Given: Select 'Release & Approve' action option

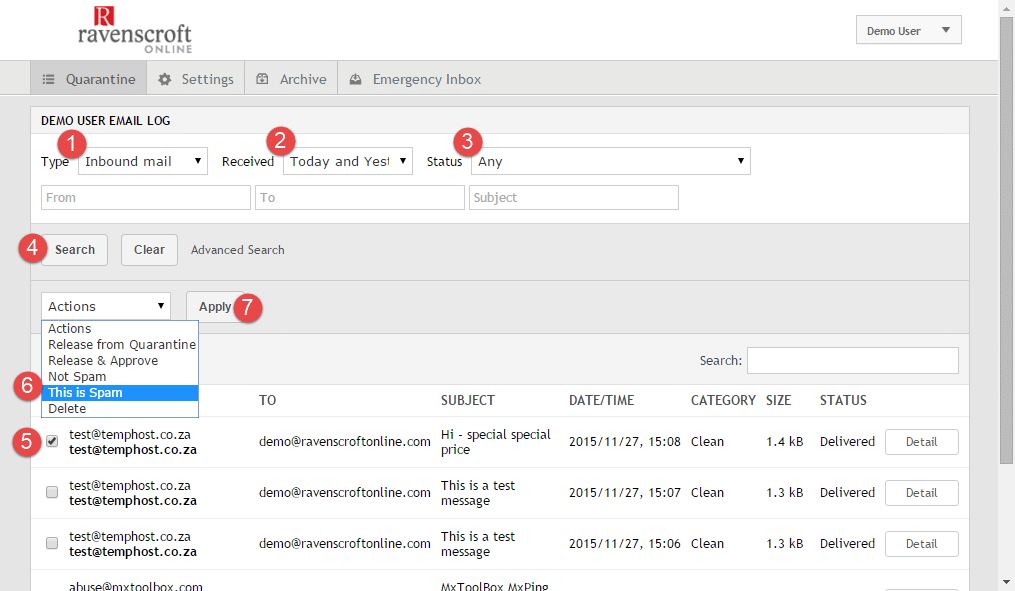Looking at the screenshot, I should click(x=103, y=361).
